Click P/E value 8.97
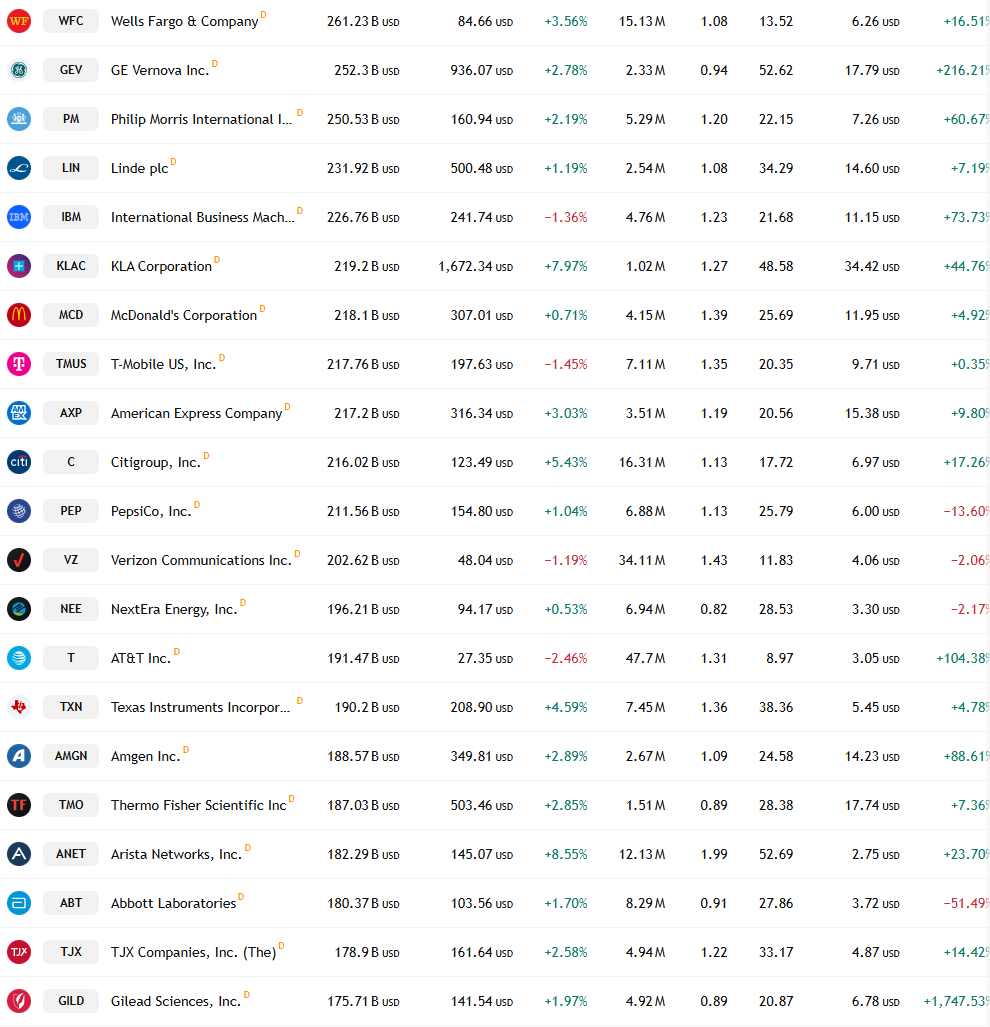 780,658
